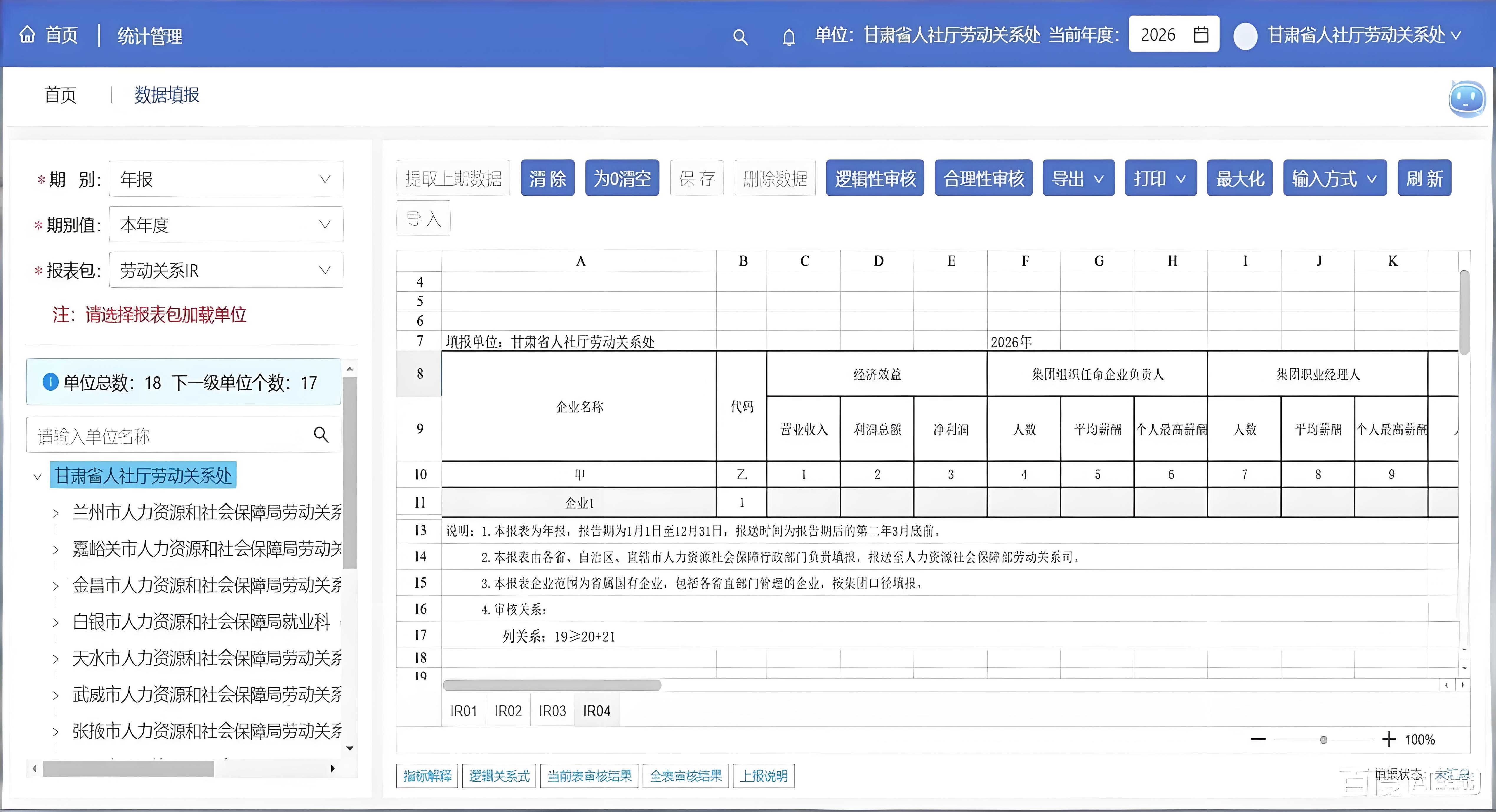Click the 刷新 button
Image resolution: width=1496 pixels, height=812 pixels.
click(x=1425, y=178)
